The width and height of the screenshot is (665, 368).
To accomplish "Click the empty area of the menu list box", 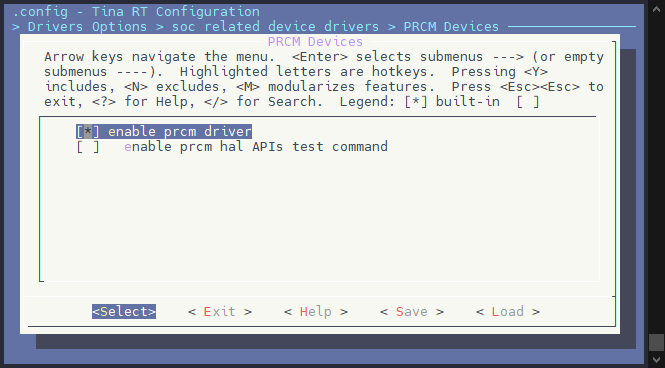I will click(318, 216).
